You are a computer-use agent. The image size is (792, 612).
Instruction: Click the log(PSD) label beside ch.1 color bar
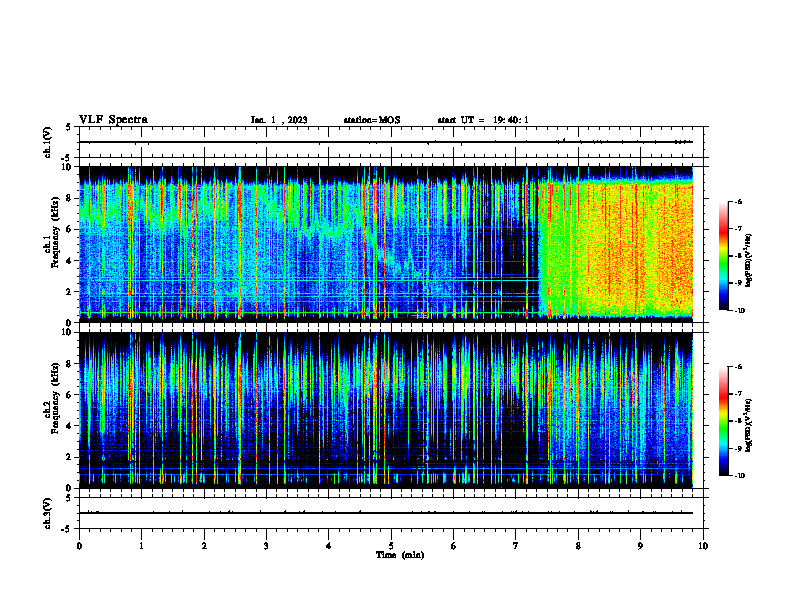749,261
